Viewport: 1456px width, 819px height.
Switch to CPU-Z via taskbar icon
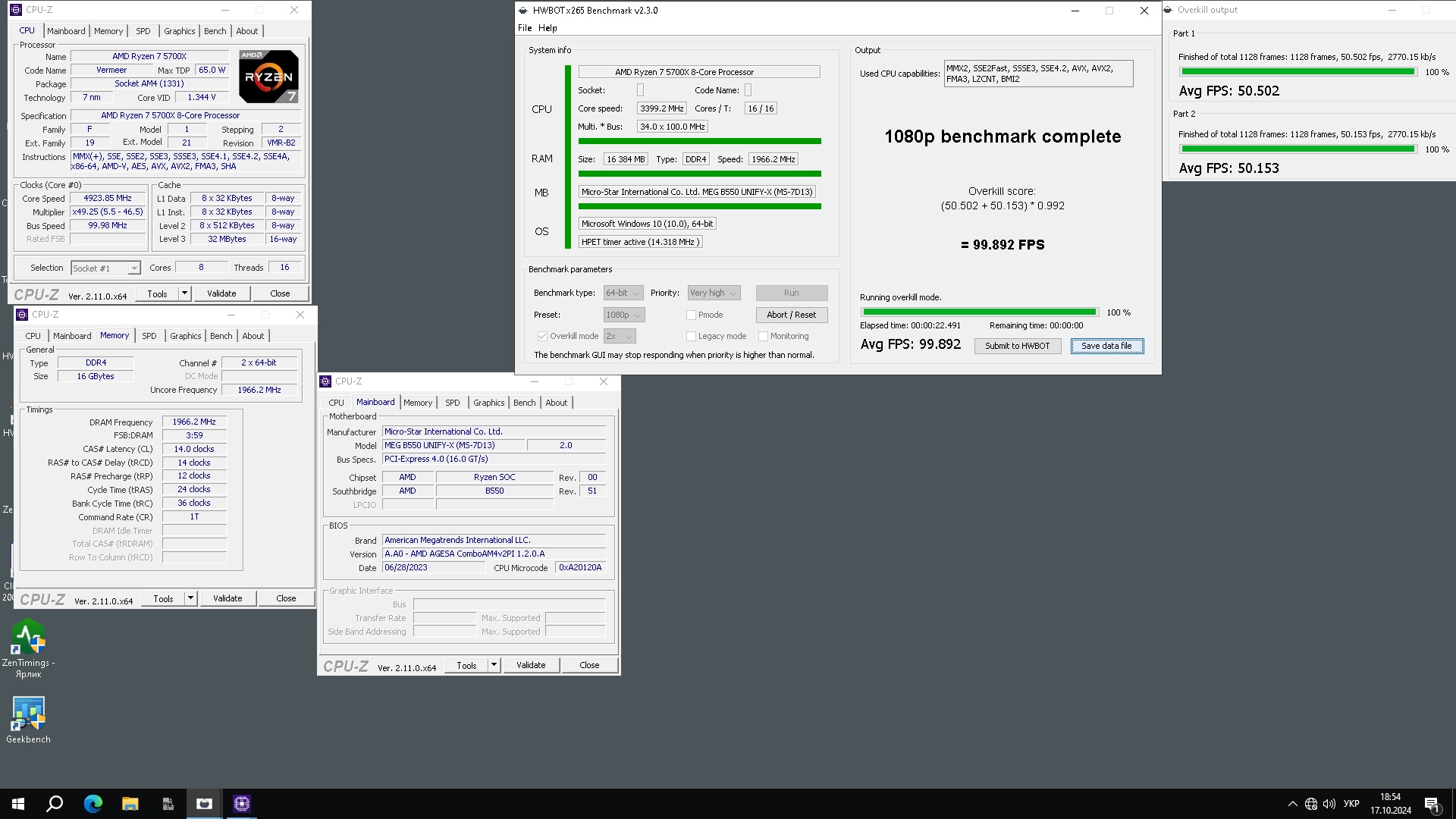pyautogui.click(x=242, y=804)
